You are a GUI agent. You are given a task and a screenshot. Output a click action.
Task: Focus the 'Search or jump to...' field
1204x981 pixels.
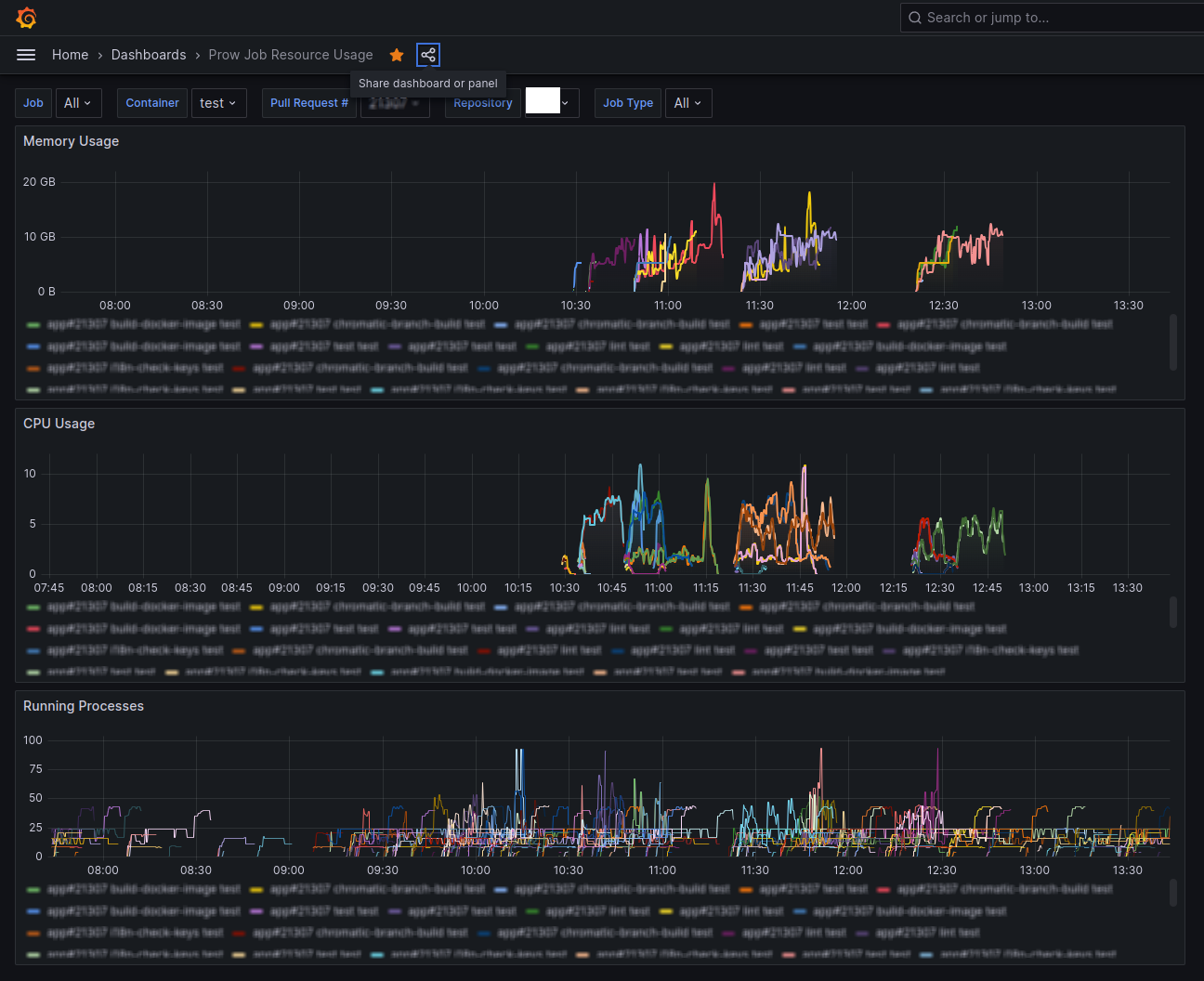(x=1052, y=18)
